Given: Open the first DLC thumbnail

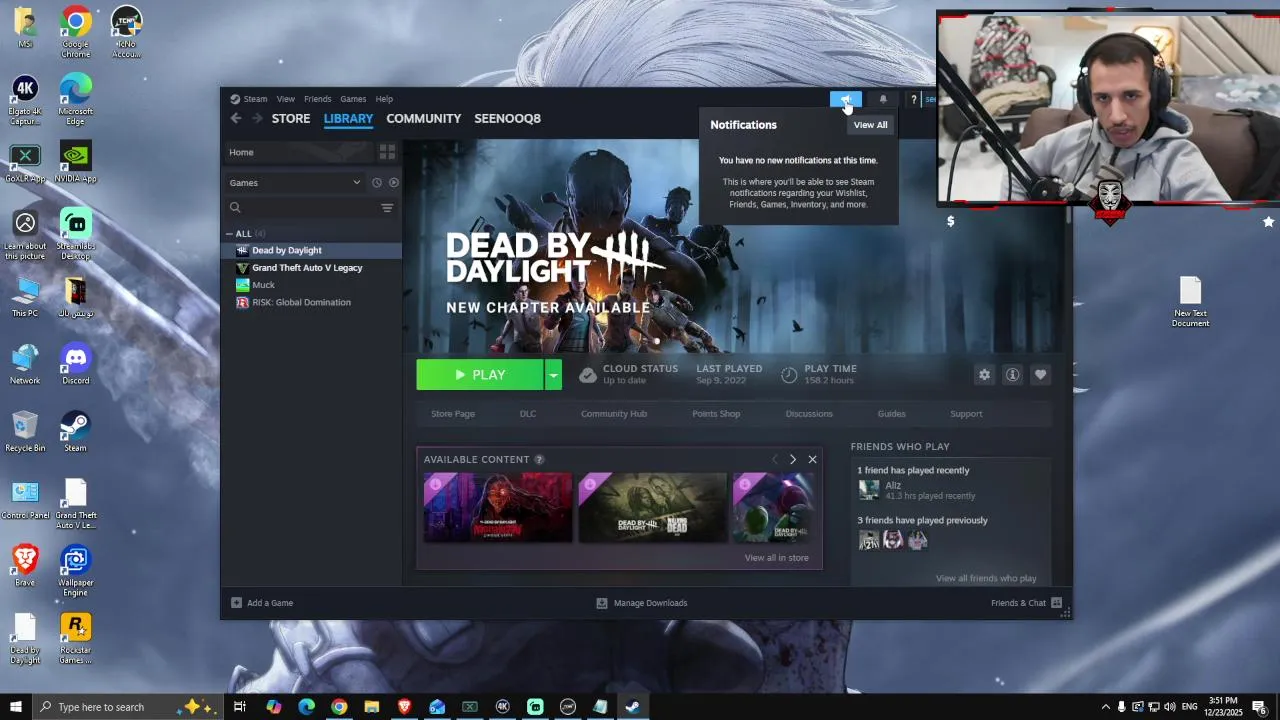Looking at the screenshot, I should pos(498,508).
